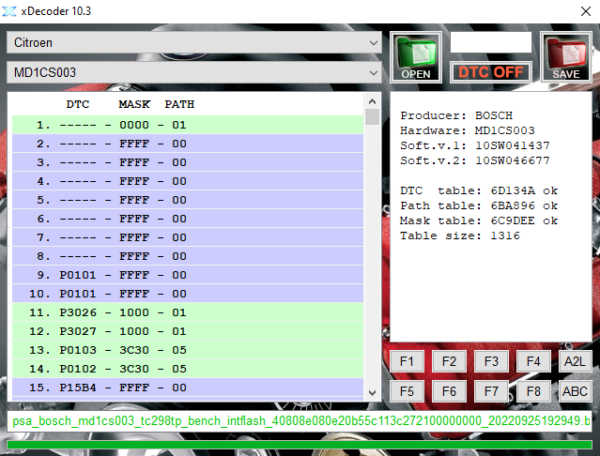Click the F3 button
This screenshot has width=600, height=456.
pyautogui.click(x=490, y=361)
